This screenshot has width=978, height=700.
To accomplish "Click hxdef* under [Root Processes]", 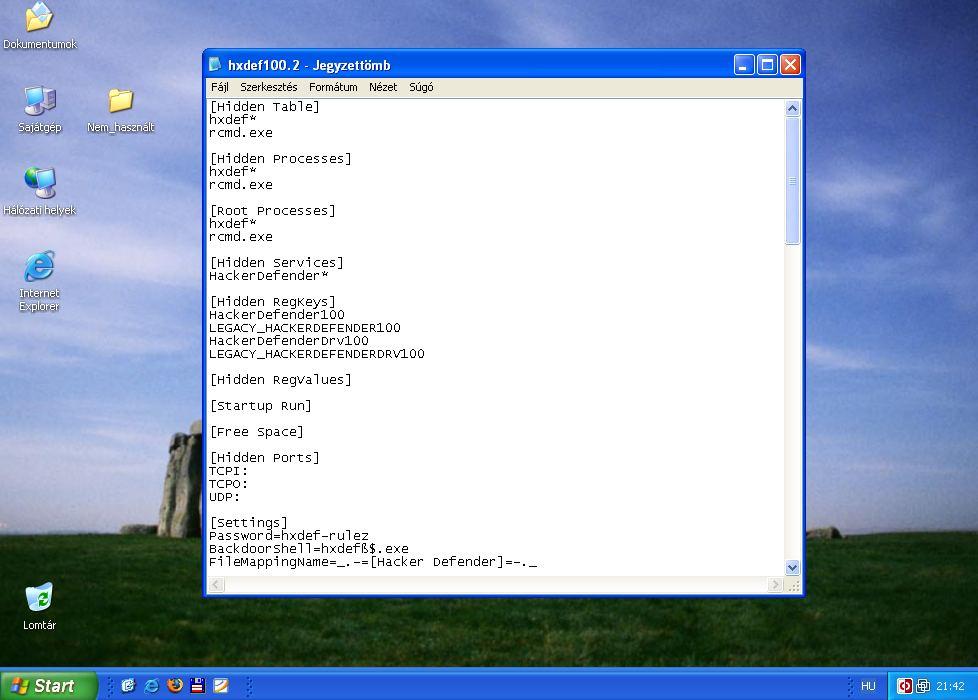I will [233, 223].
